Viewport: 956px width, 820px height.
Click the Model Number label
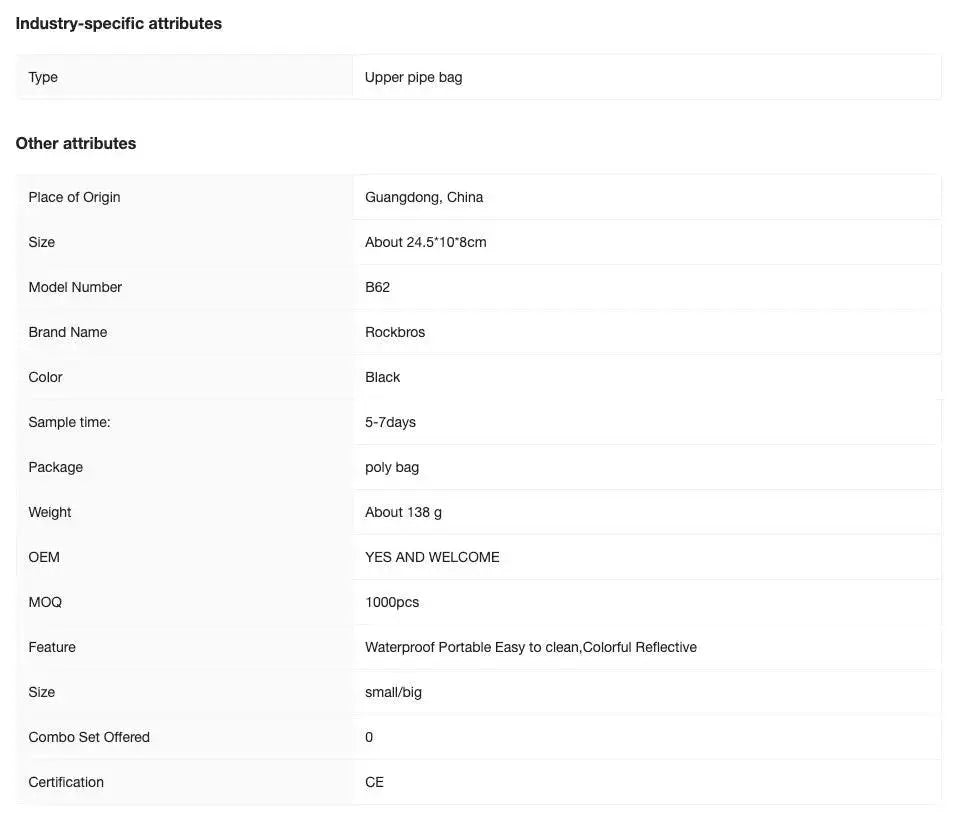tap(75, 287)
